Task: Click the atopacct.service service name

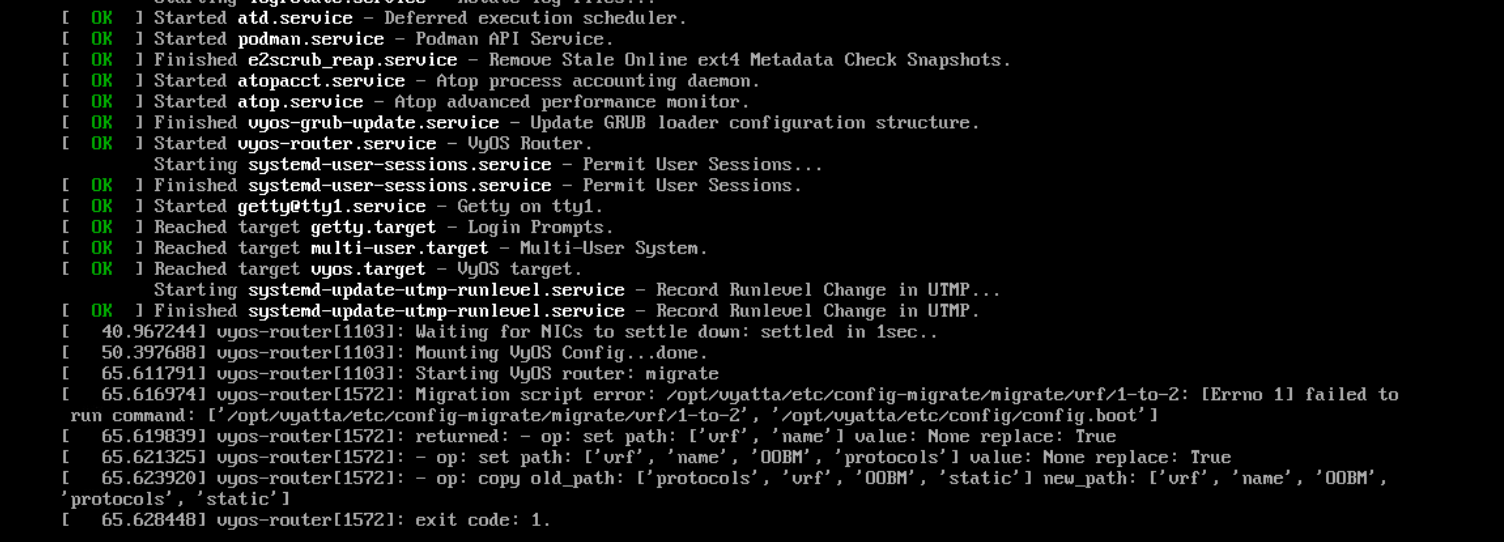Action: [321, 81]
